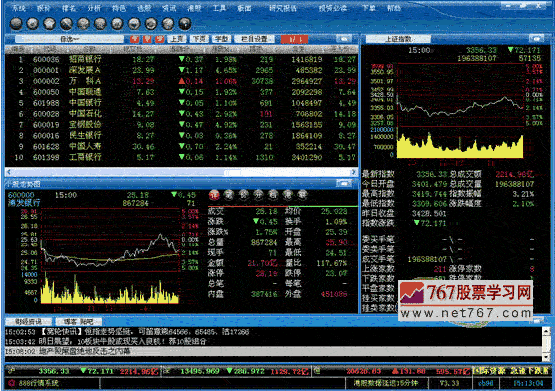The image size is (555, 391).
Task: Open the 上证指数 index selector dropdown
Action: point(398,39)
